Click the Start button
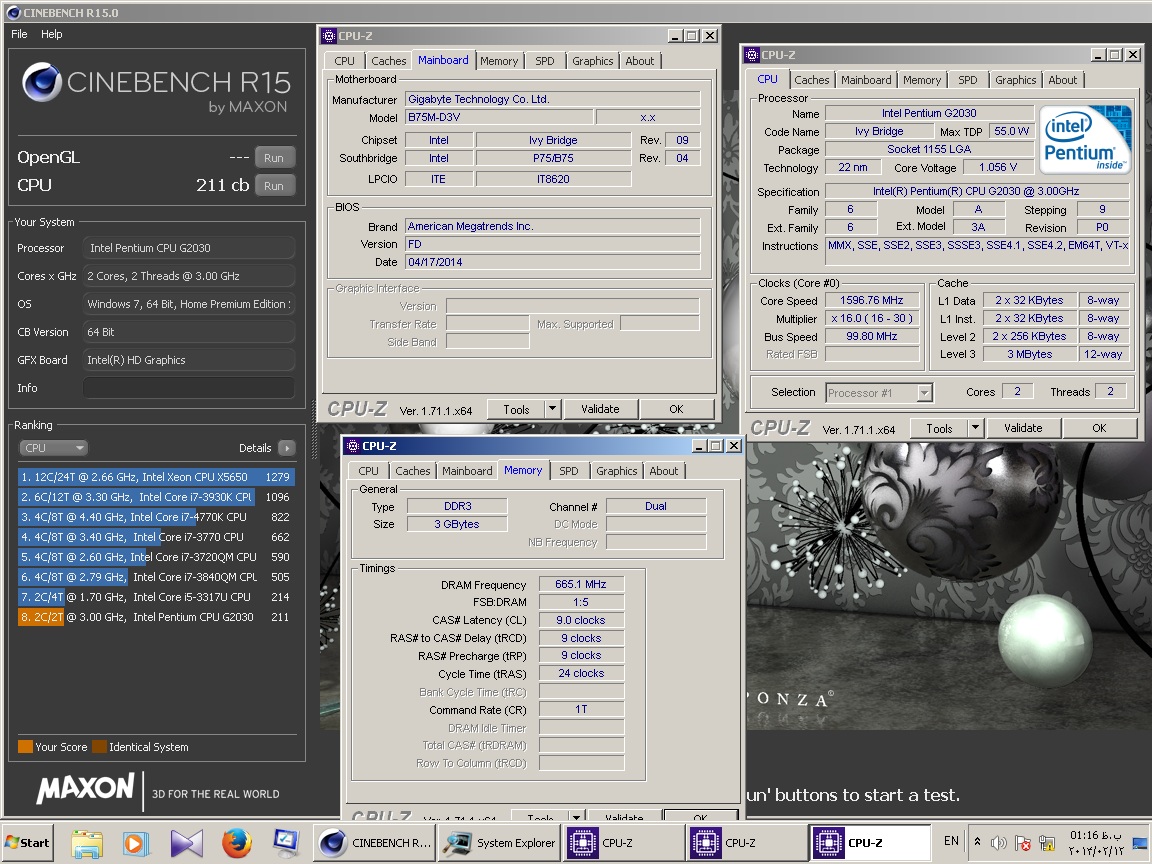Image resolution: width=1152 pixels, height=864 pixels. coord(28,843)
